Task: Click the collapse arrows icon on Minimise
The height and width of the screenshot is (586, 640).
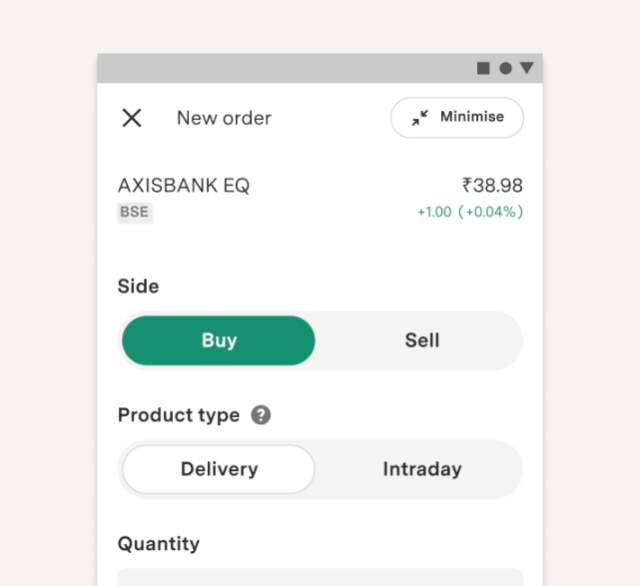Action: [x=420, y=117]
